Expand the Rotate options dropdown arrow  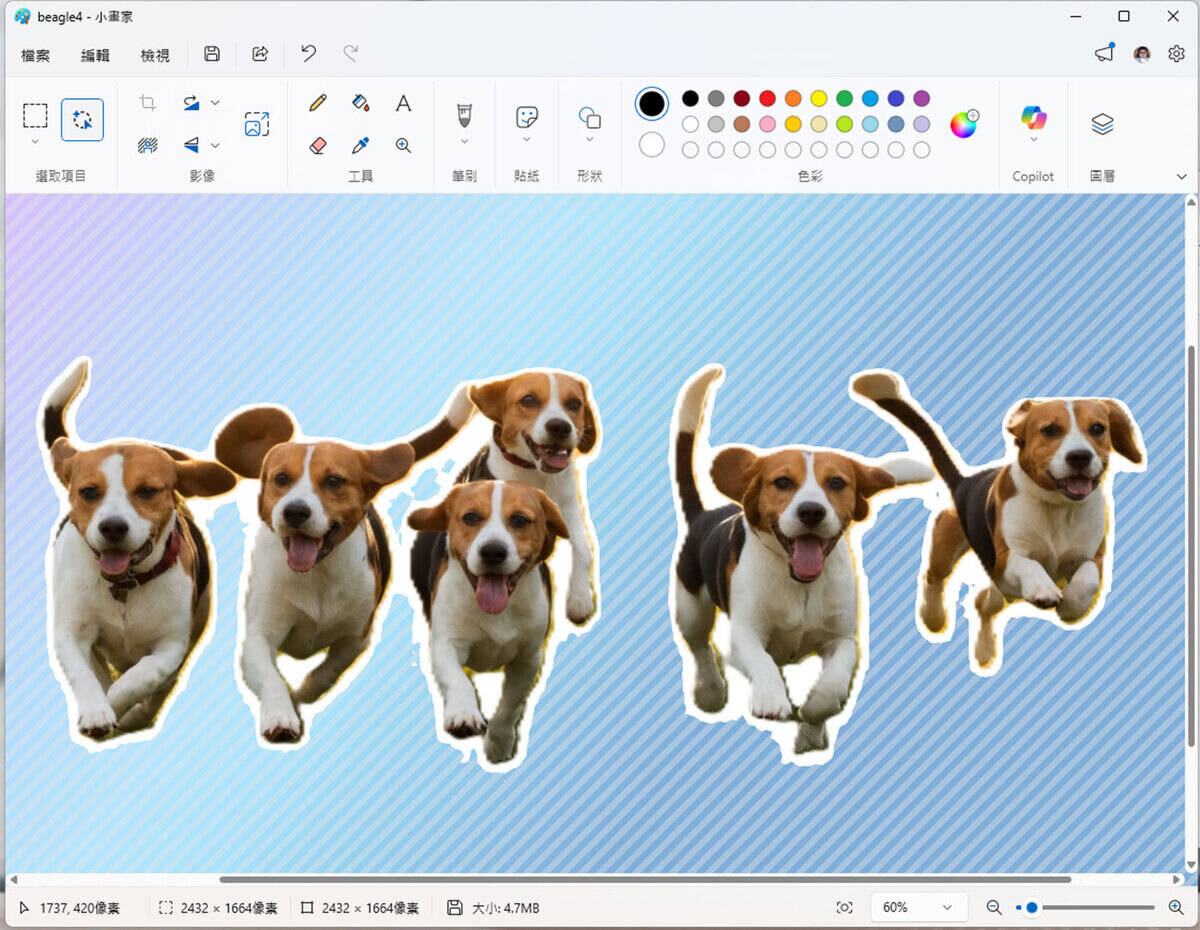coord(215,103)
